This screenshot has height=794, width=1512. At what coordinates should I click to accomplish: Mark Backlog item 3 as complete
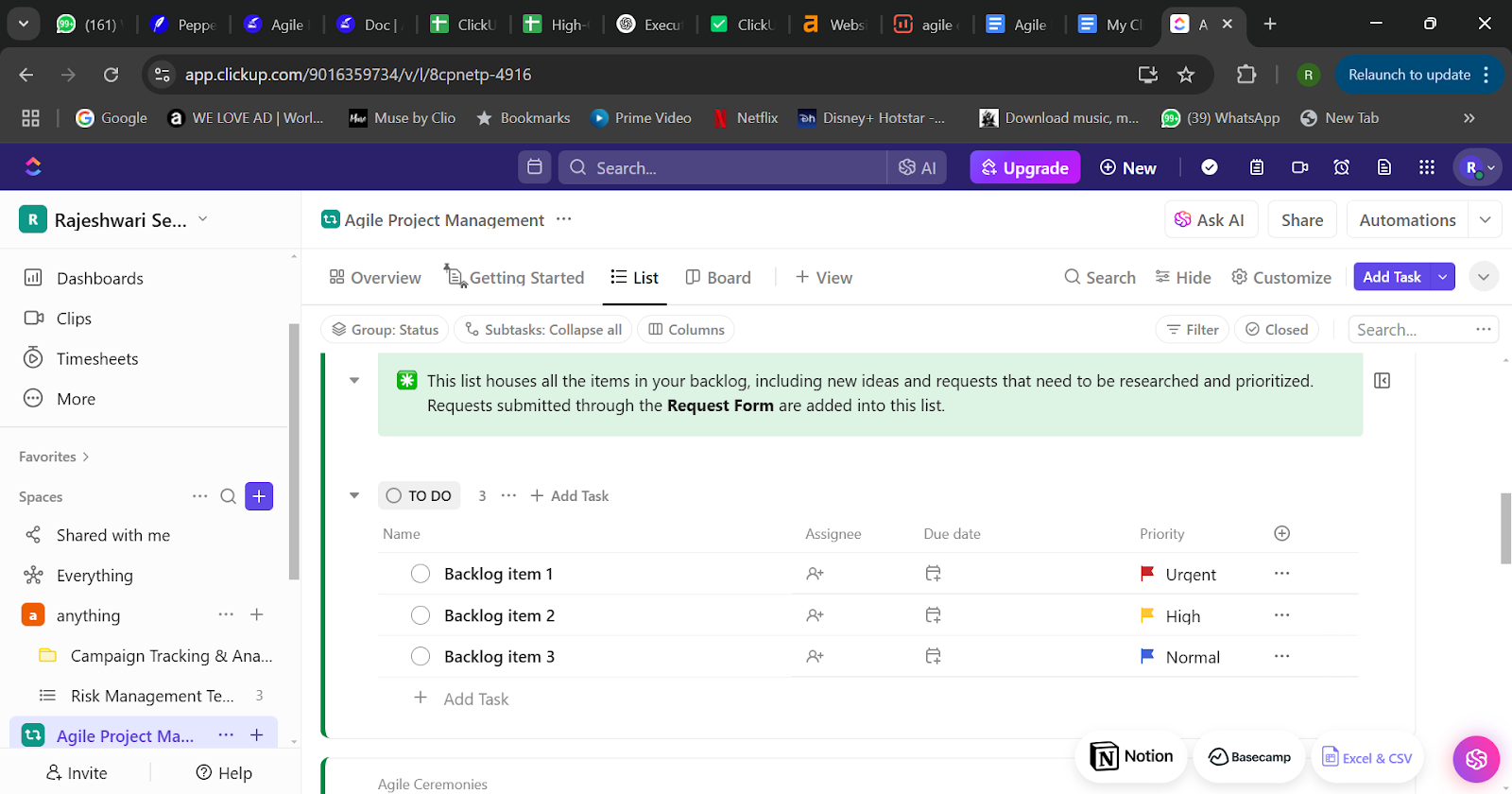(x=421, y=656)
